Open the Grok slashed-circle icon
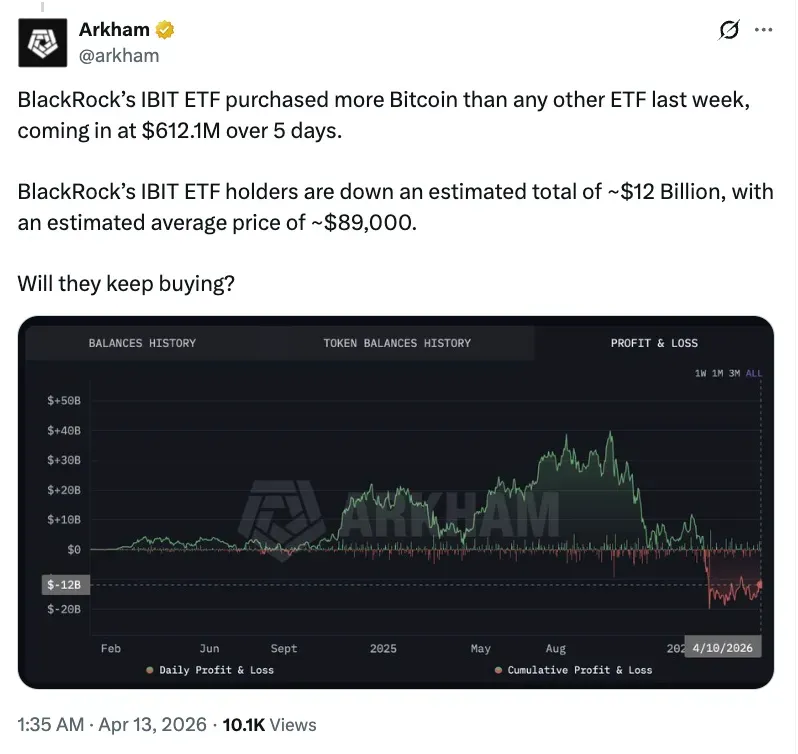Screen dimensions: 798x754 click(730, 31)
